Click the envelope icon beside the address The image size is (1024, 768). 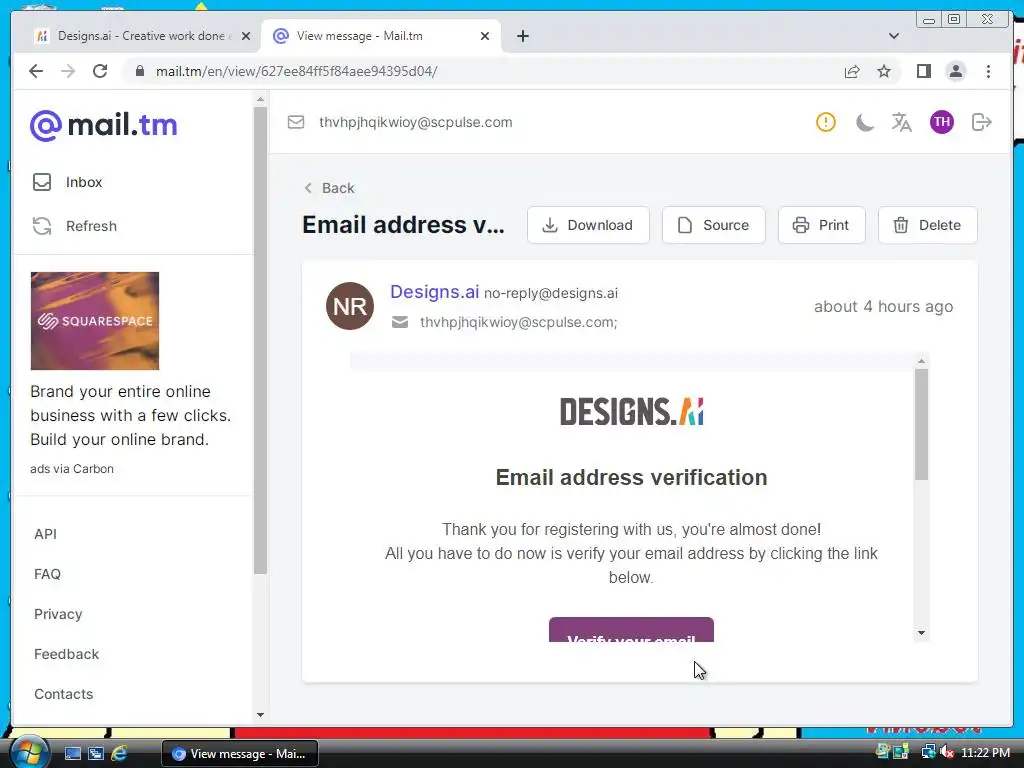296,122
